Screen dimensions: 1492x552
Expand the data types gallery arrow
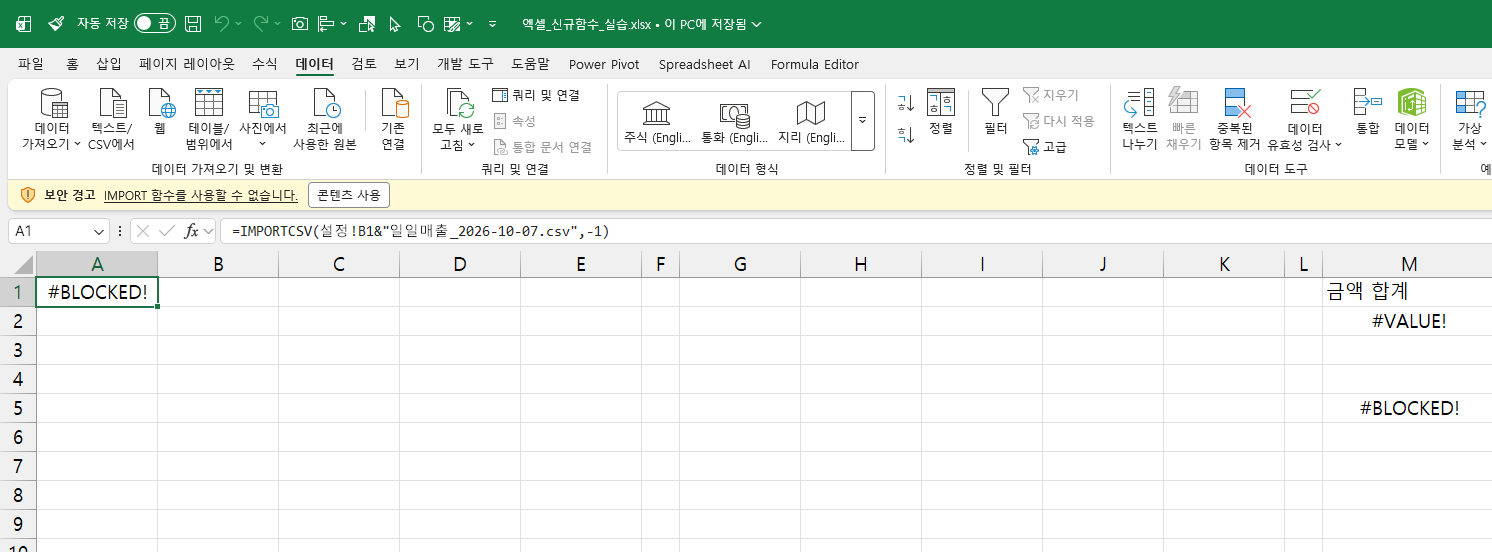(862, 121)
